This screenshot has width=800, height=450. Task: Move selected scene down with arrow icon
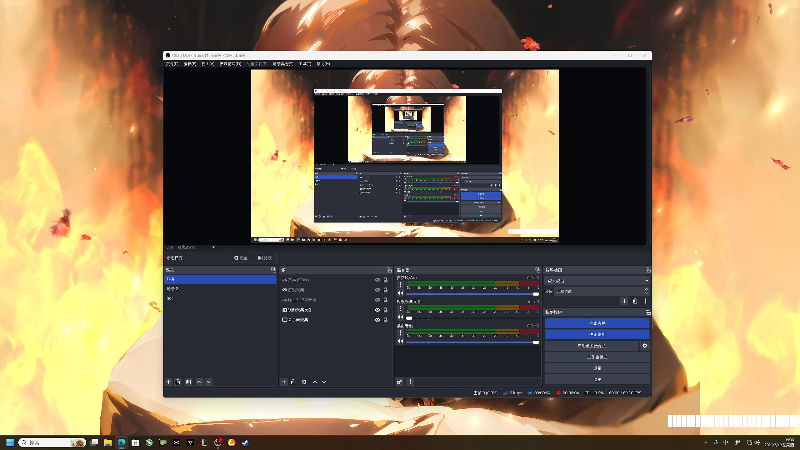coord(209,382)
